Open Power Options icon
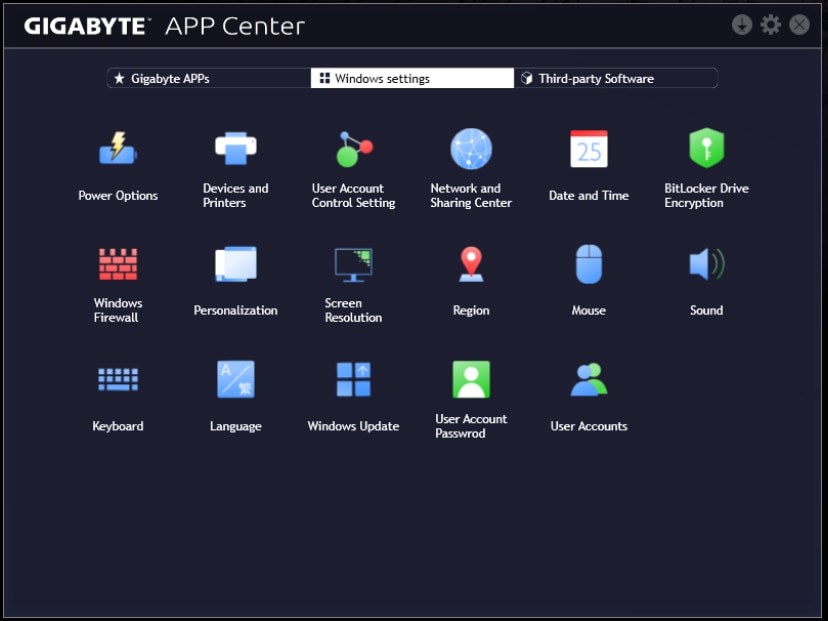Screen dimensions: 828x621 pyautogui.click(x=118, y=150)
